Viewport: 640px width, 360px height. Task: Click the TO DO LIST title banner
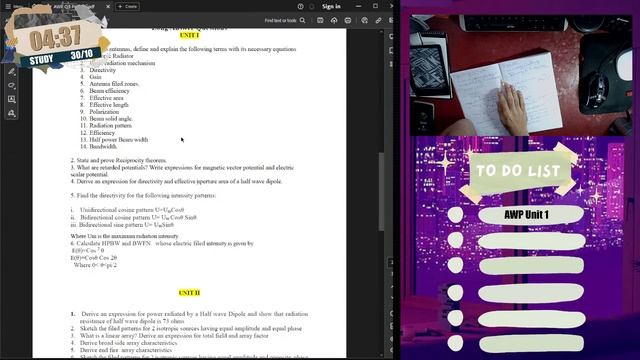pyautogui.click(x=519, y=171)
